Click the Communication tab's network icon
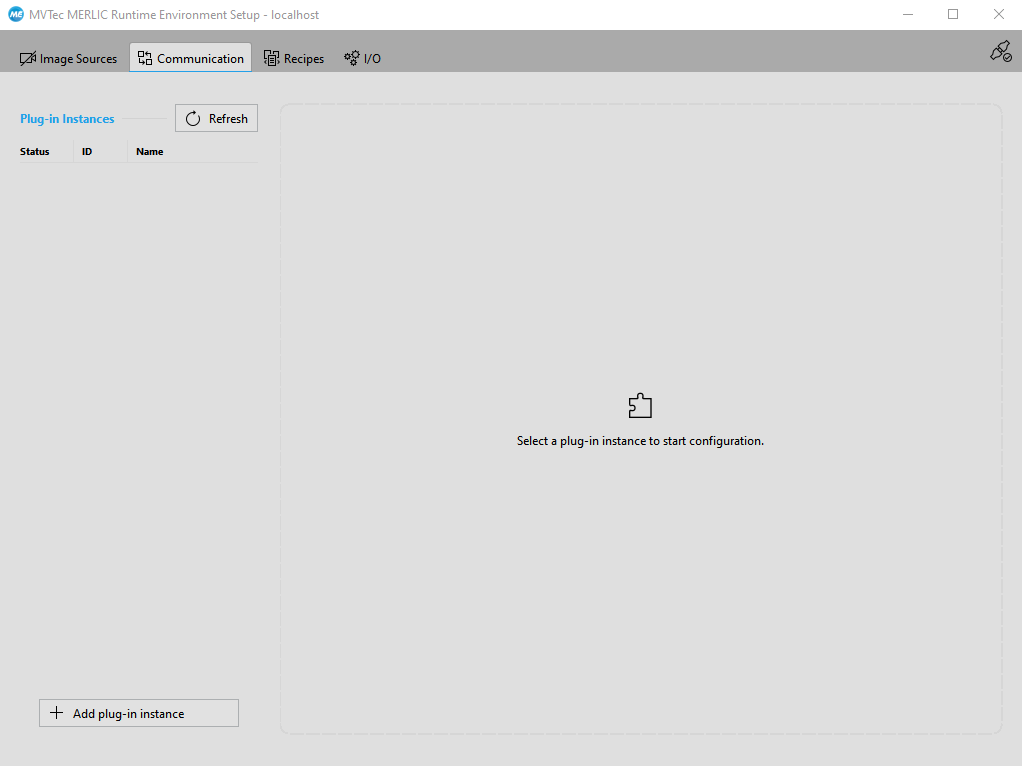This screenshot has height=766, width=1022. point(145,58)
